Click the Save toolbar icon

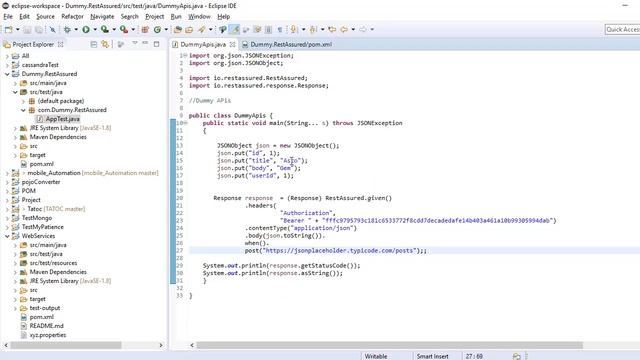coord(27,29)
